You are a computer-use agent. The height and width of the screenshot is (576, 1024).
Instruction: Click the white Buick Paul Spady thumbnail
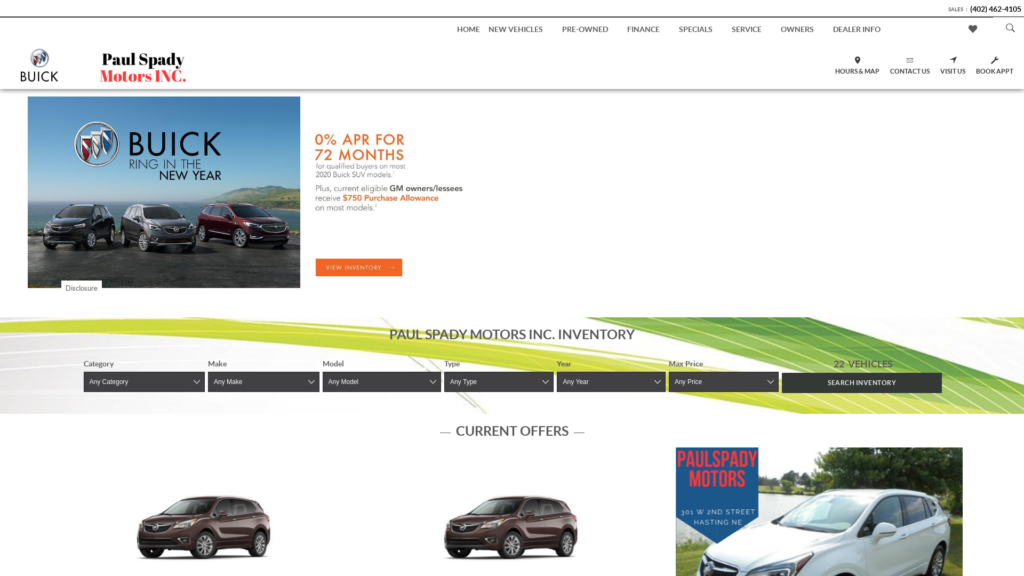818,511
